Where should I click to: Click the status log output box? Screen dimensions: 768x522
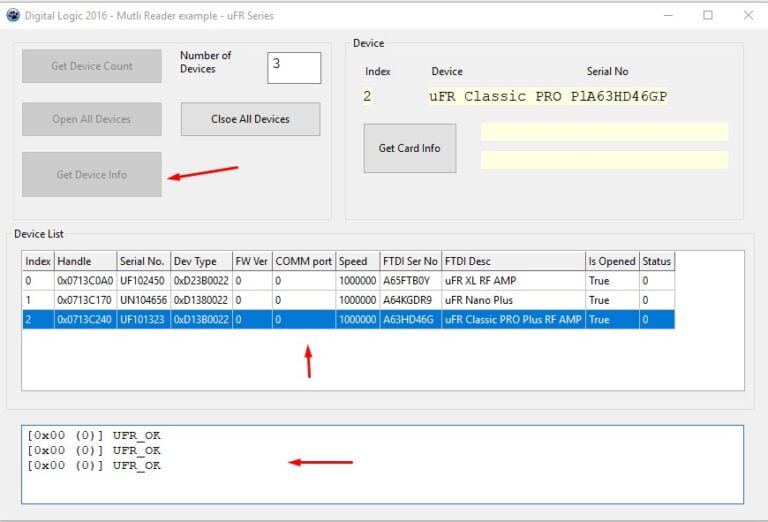pos(383,465)
